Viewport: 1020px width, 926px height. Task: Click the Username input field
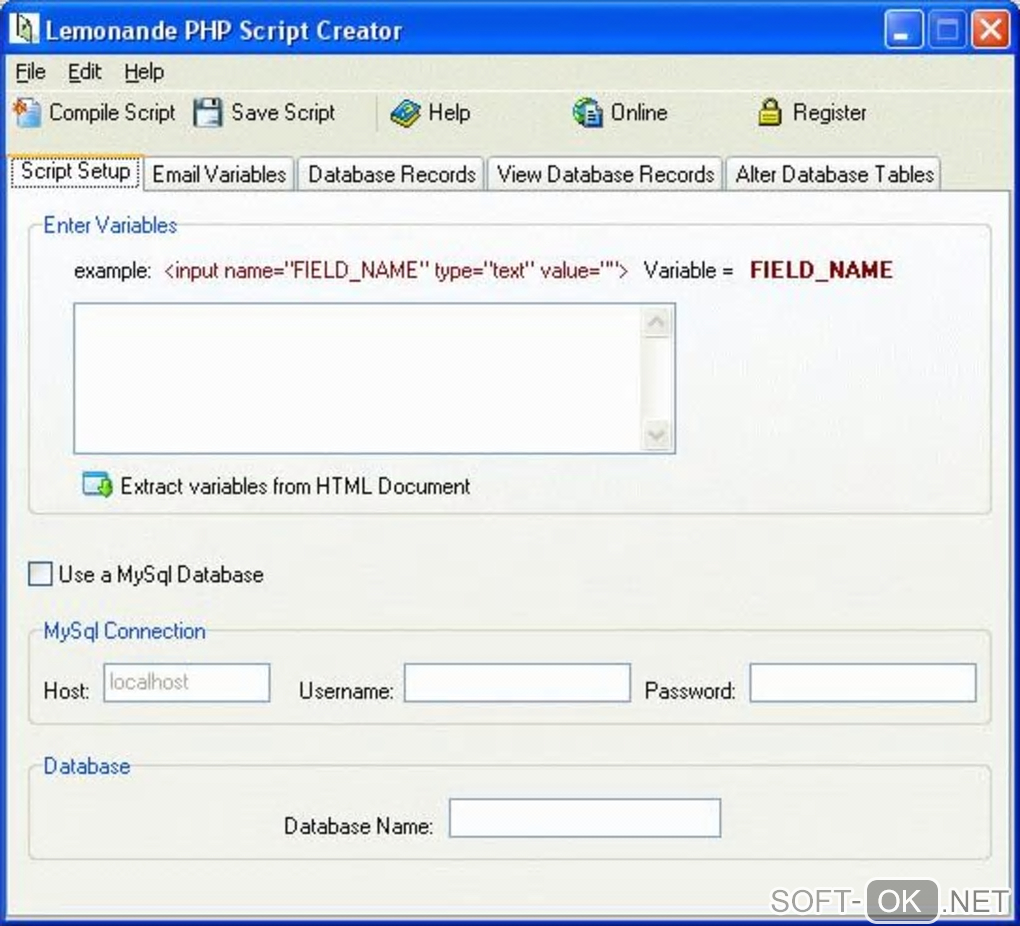click(x=517, y=683)
